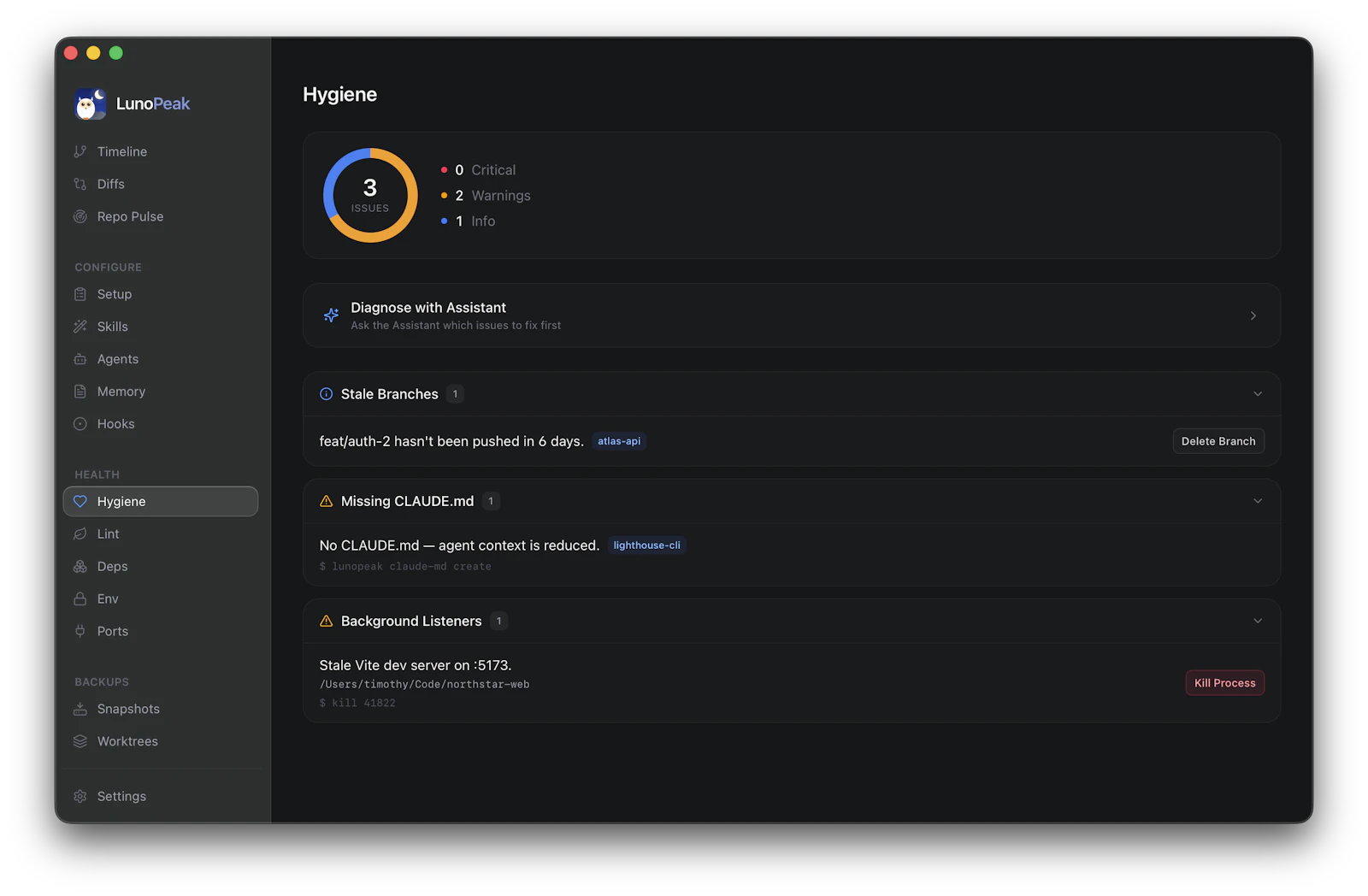Switch to the Memory page
The width and height of the screenshot is (1368, 896).
click(161, 392)
